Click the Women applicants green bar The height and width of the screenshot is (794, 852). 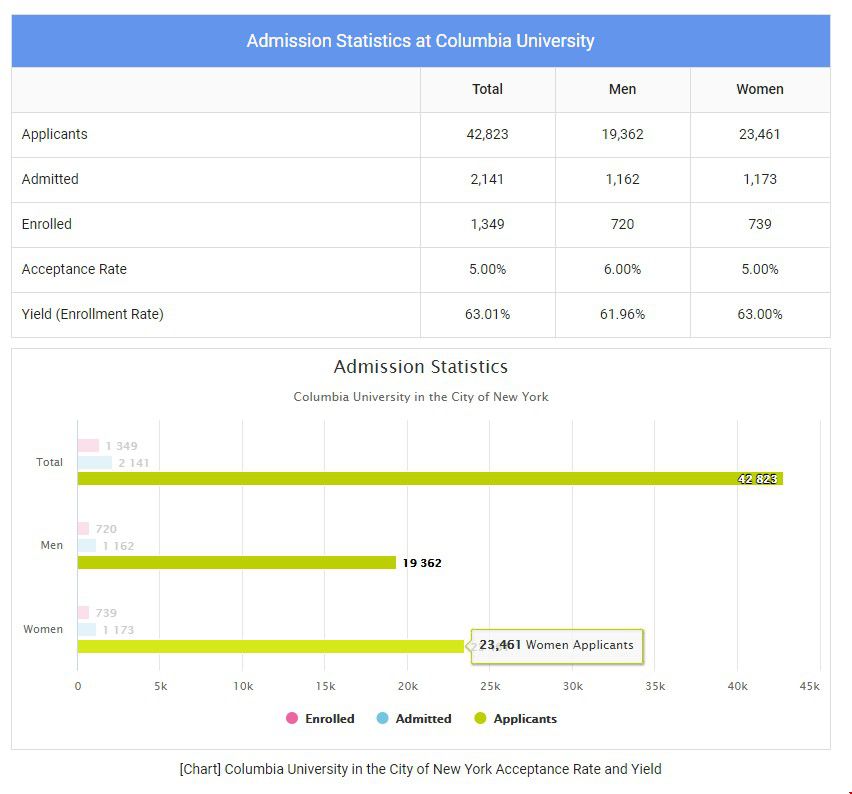pos(271,646)
